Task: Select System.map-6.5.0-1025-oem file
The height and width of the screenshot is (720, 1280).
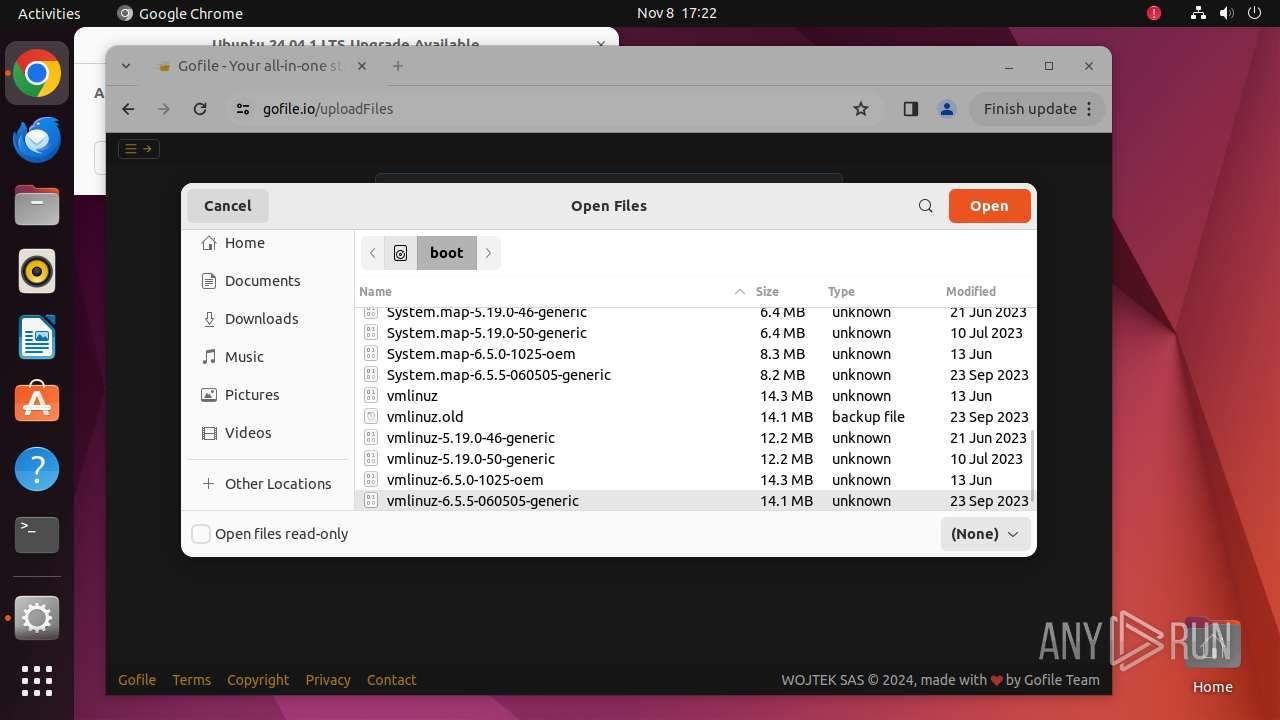Action: point(695,354)
